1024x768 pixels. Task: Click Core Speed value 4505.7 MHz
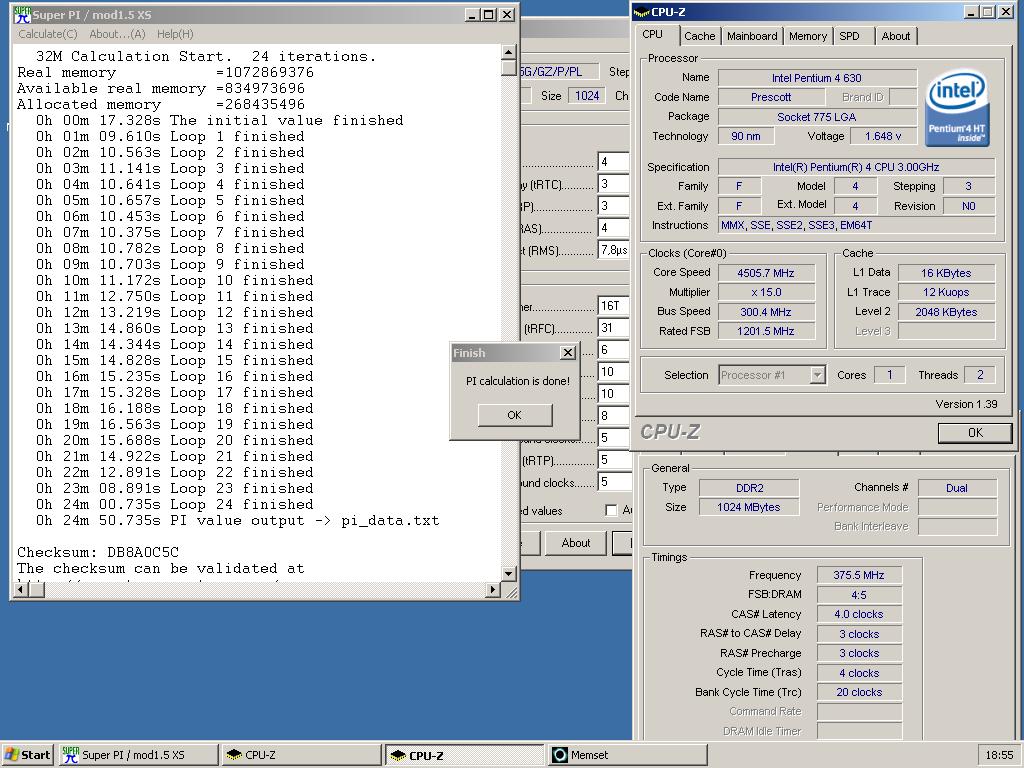(x=766, y=273)
